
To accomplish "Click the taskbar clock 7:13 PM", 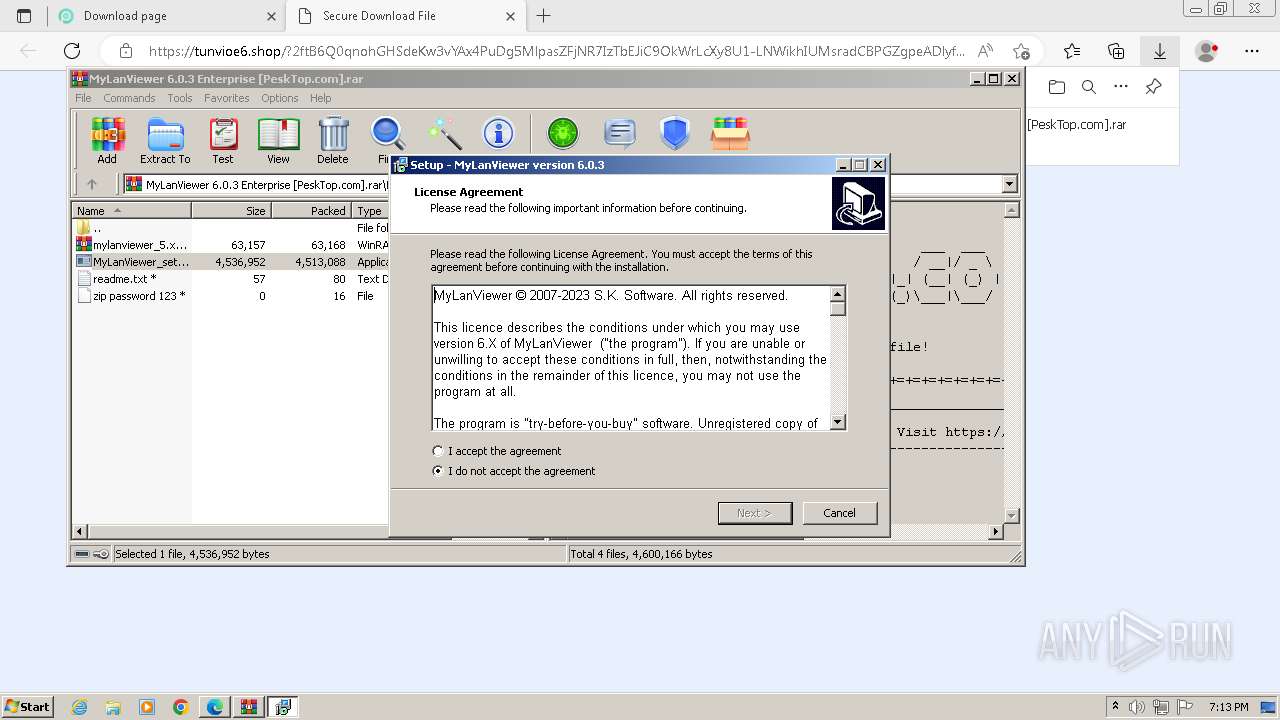I will [x=1228, y=707].
